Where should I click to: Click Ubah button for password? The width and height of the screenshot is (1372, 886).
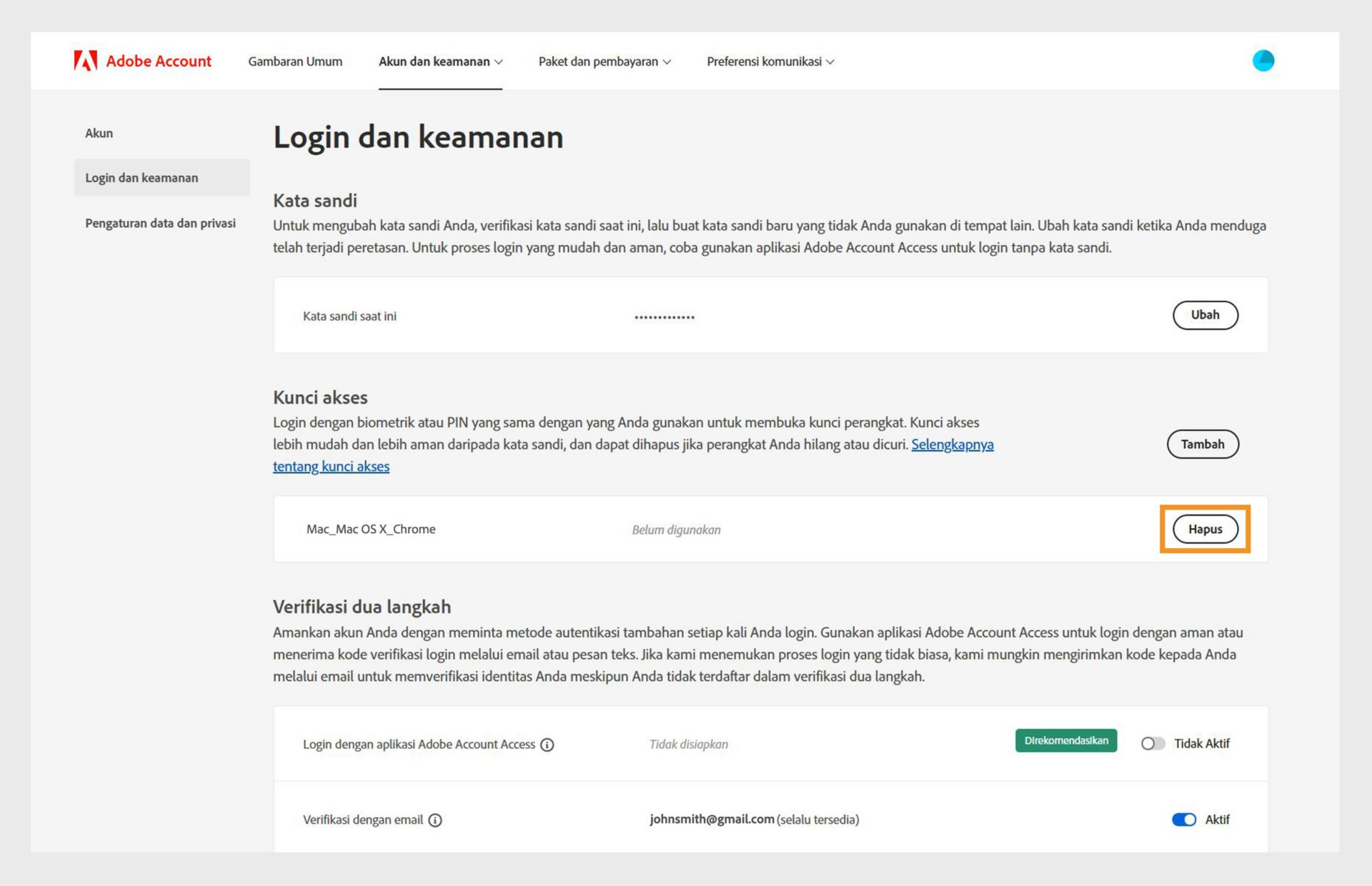pos(1205,315)
